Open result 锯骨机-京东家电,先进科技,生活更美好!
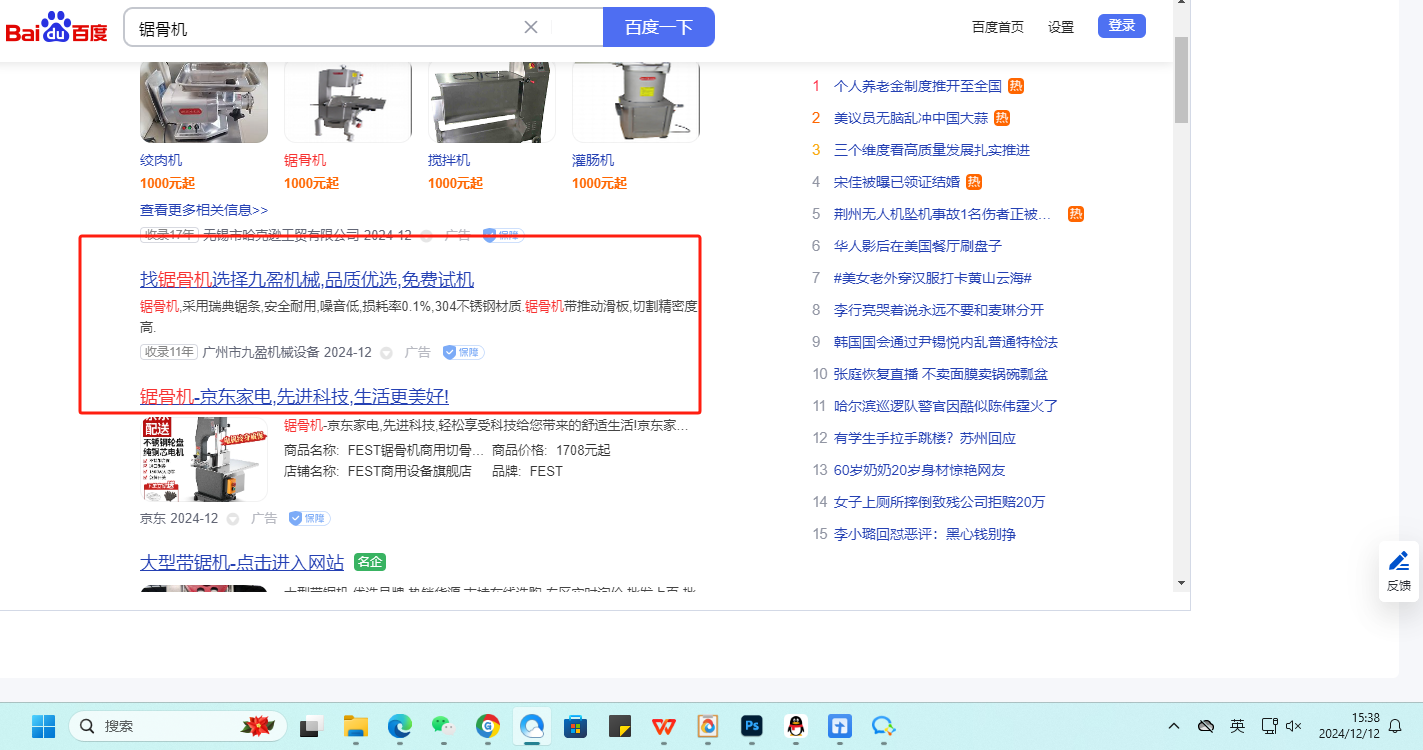 (x=294, y=396)
